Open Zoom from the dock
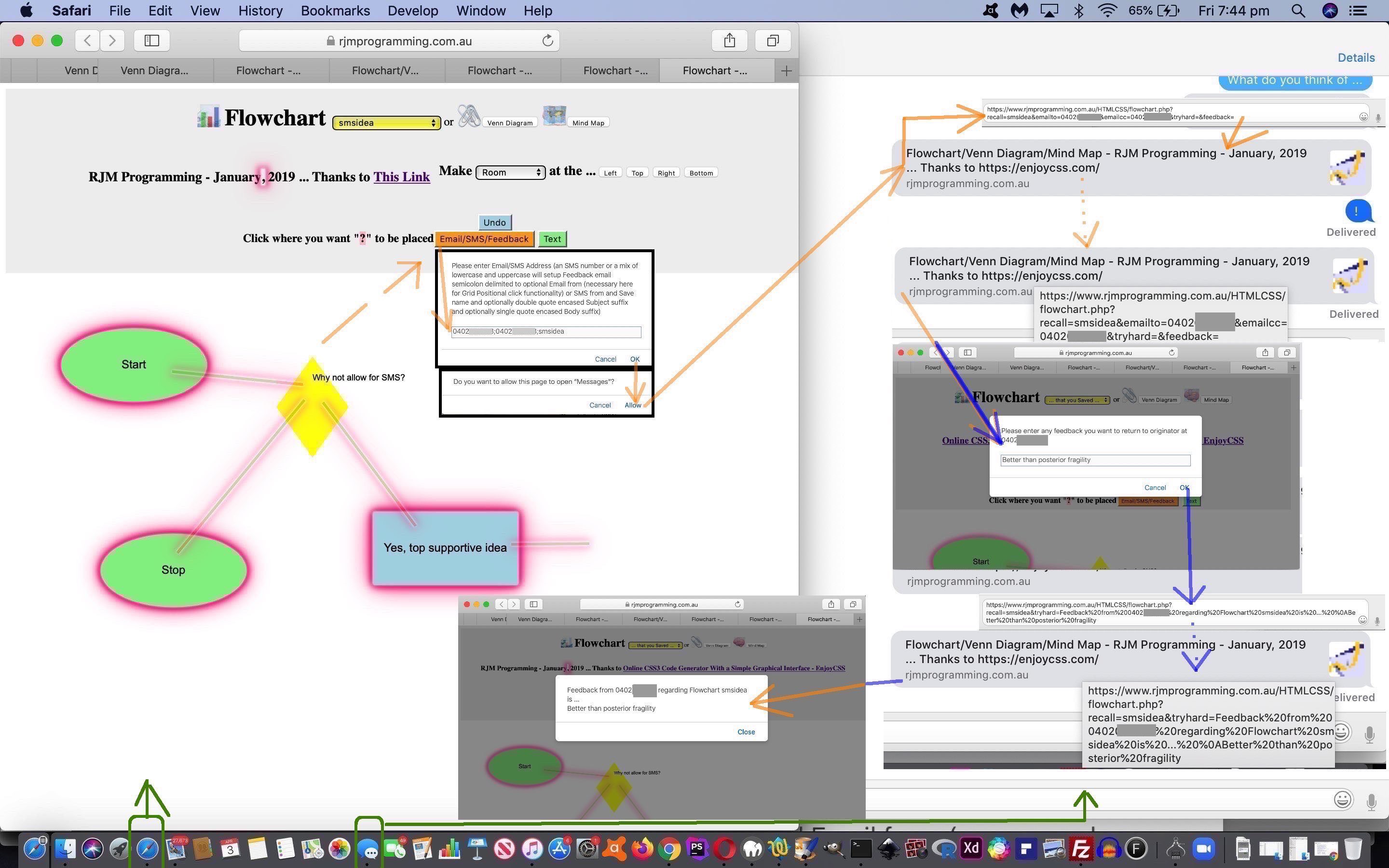Screen dimensions: 1389x868 (x=1204, y=849)
